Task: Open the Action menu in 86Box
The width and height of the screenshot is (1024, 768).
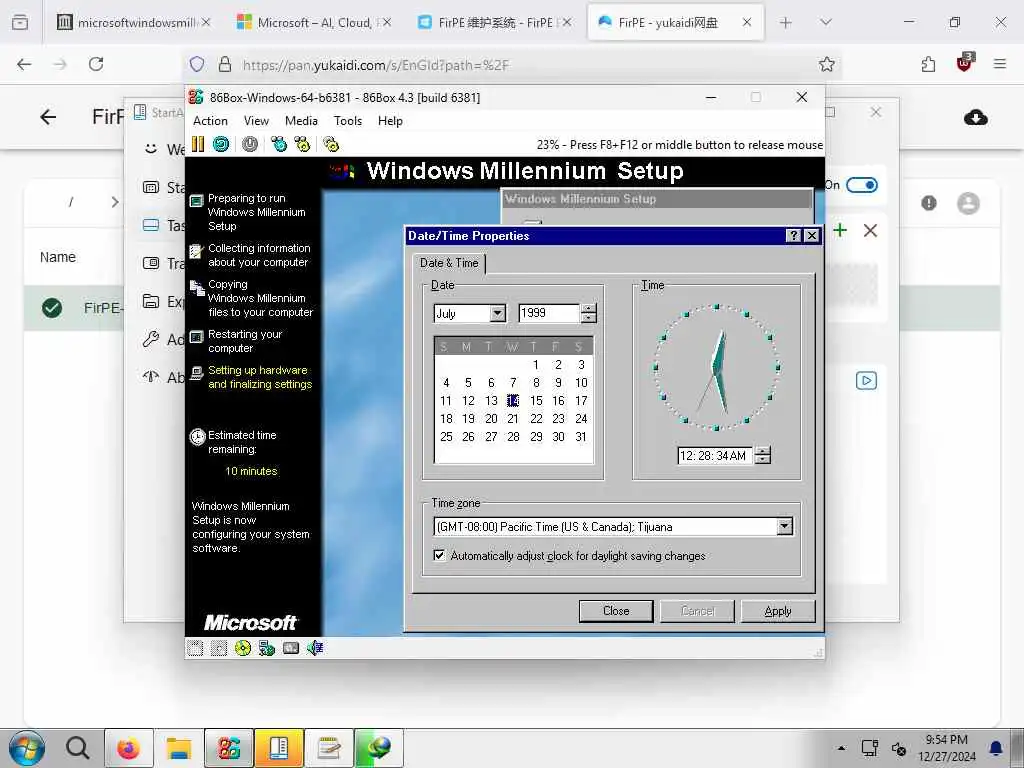Action: [x=210, y=121]
